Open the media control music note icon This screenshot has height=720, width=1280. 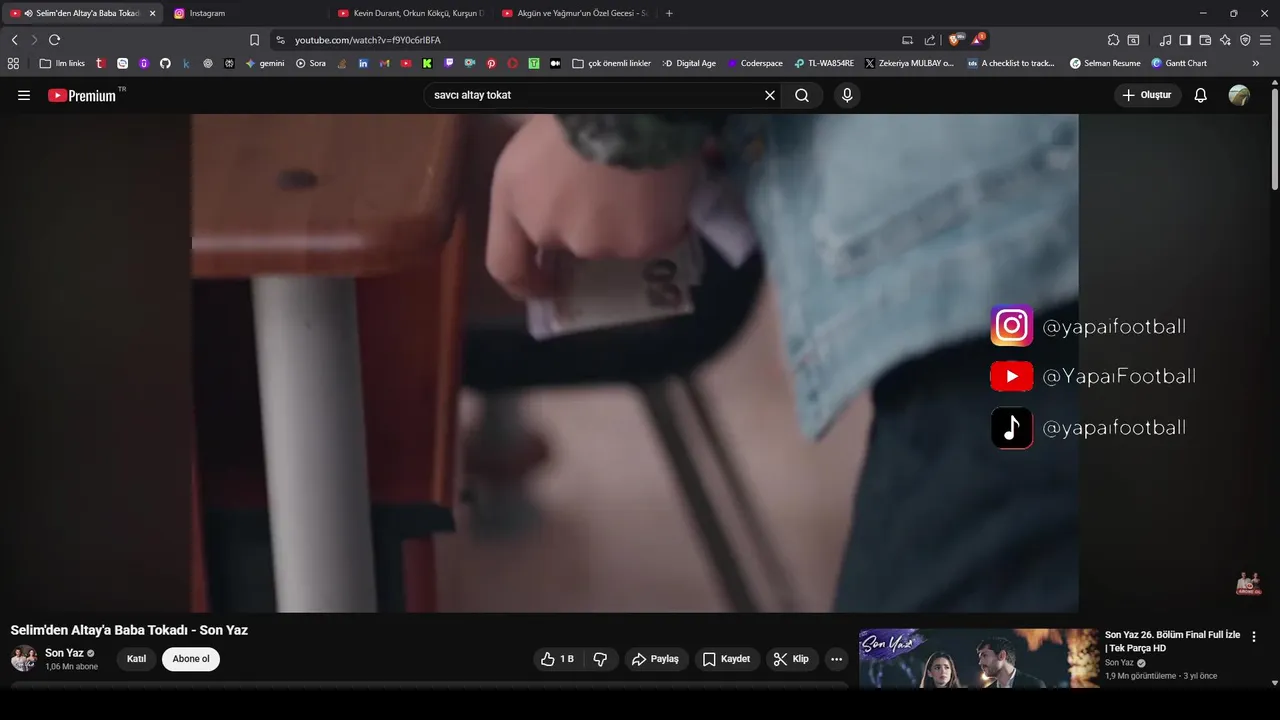1166,40
